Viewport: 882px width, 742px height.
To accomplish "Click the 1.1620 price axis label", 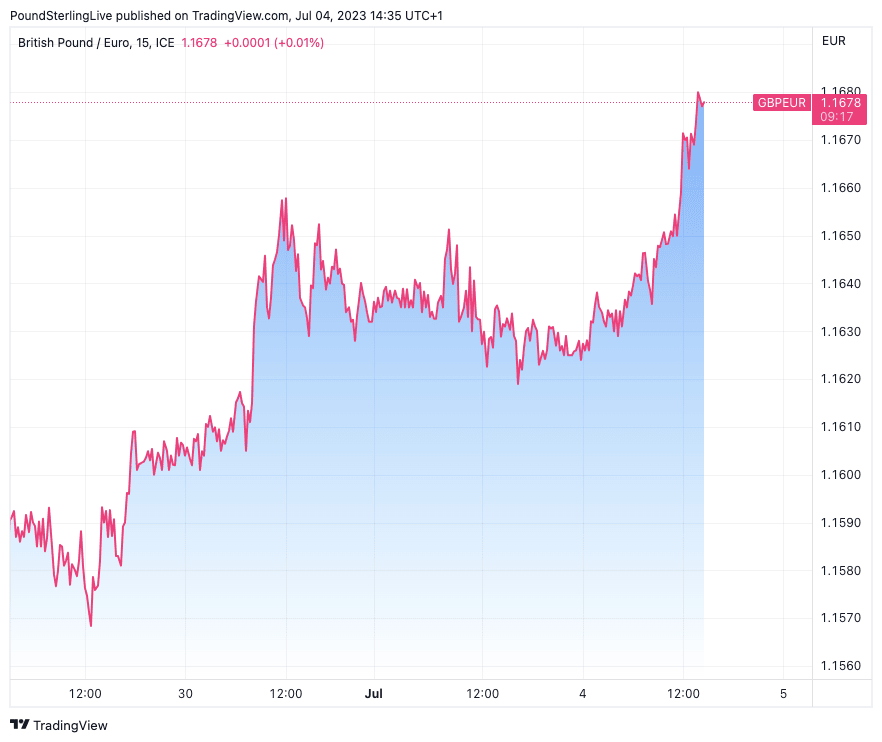I will (840, 379).
